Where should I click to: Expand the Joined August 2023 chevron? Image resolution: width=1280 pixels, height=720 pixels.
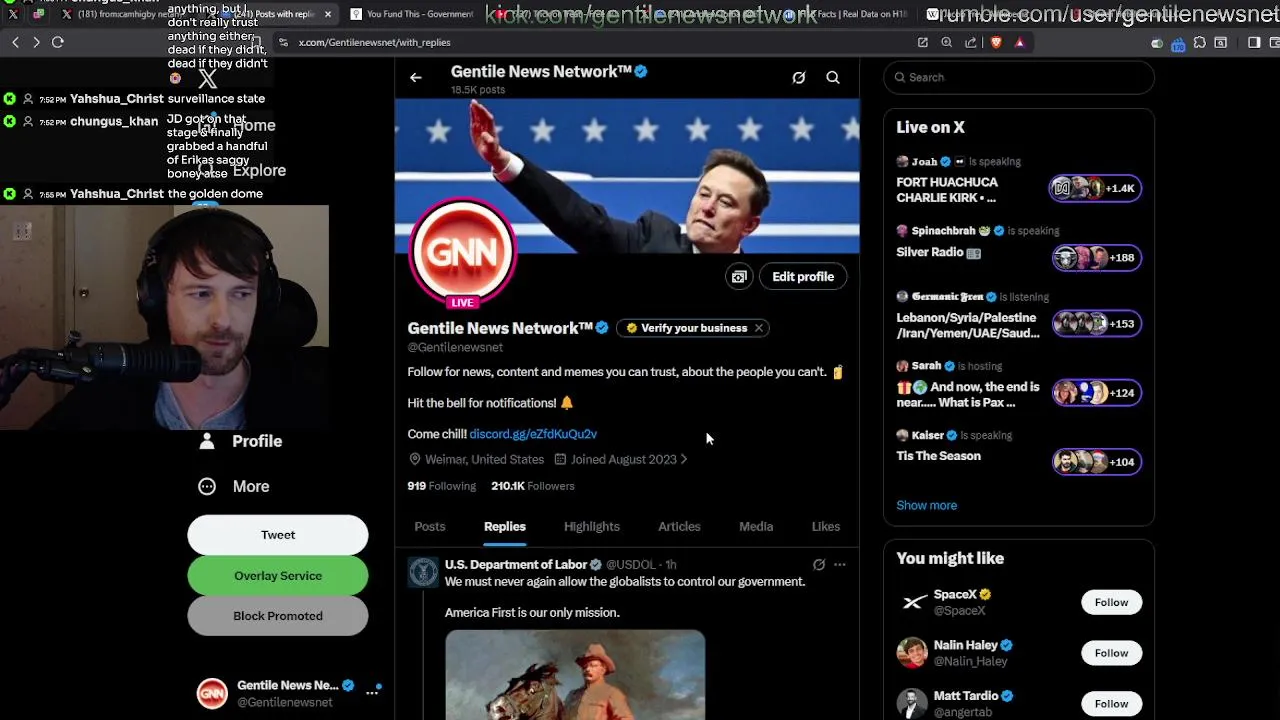click(684, 459)
